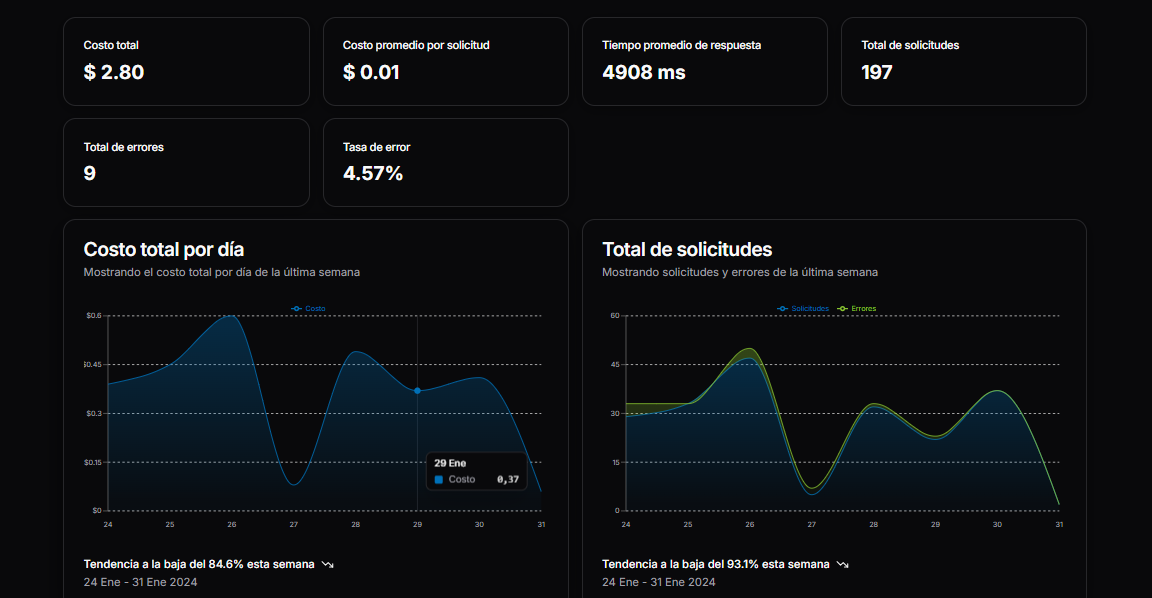Viewport: 1152px width, 598px height.
Task: Open the Costo total stat card
Action: coord(186,61)
